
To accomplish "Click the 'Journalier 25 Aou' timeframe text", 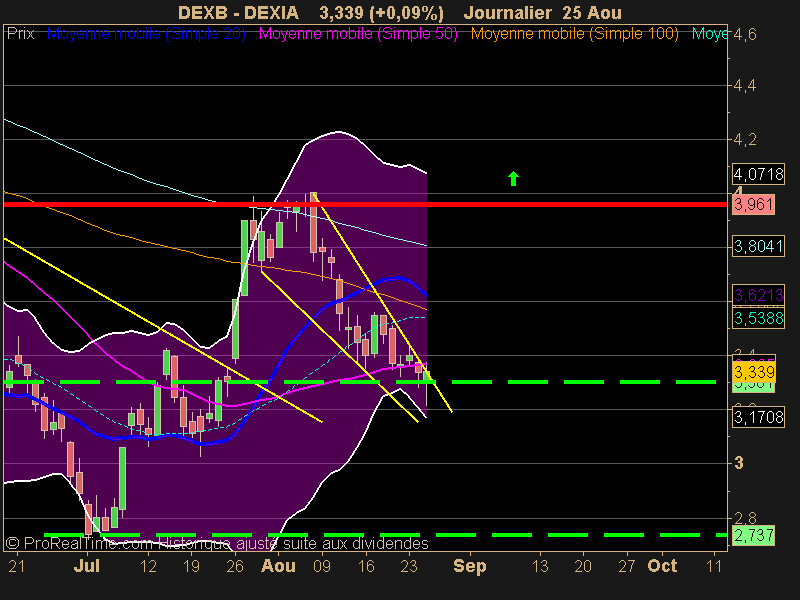I will click(x=542, y=12).
